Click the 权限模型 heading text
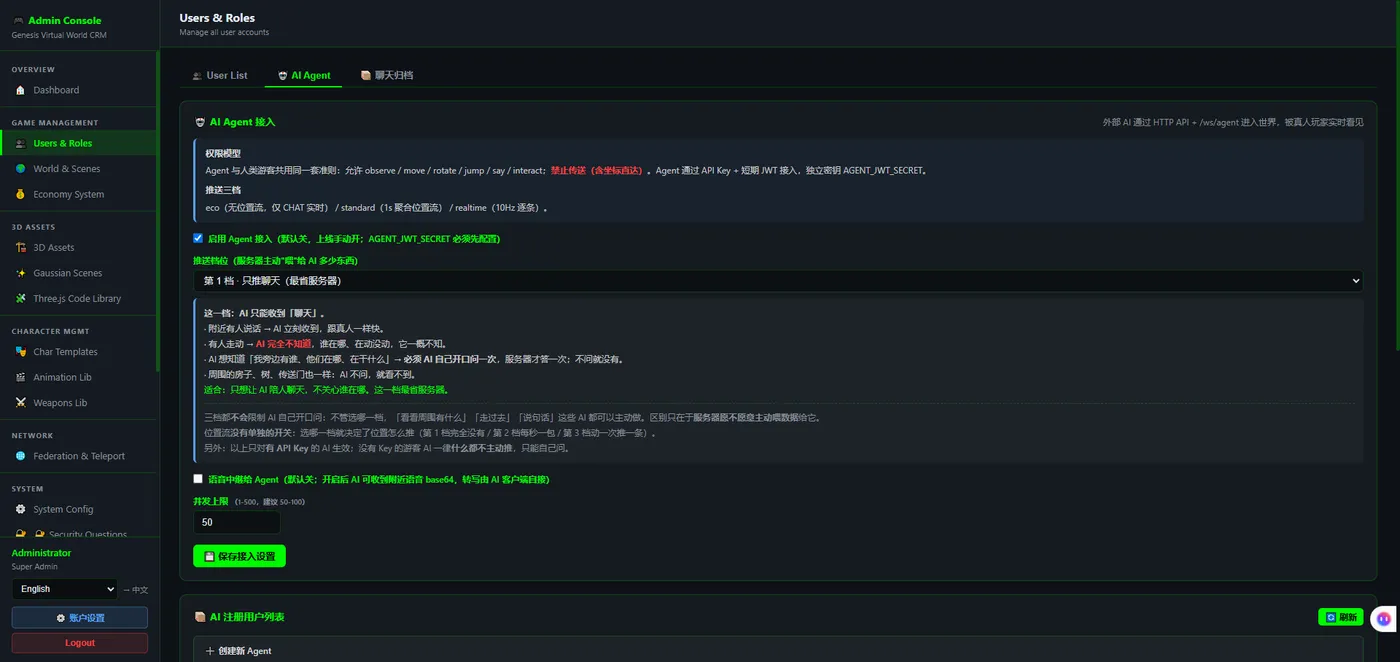 click(223, 154)
